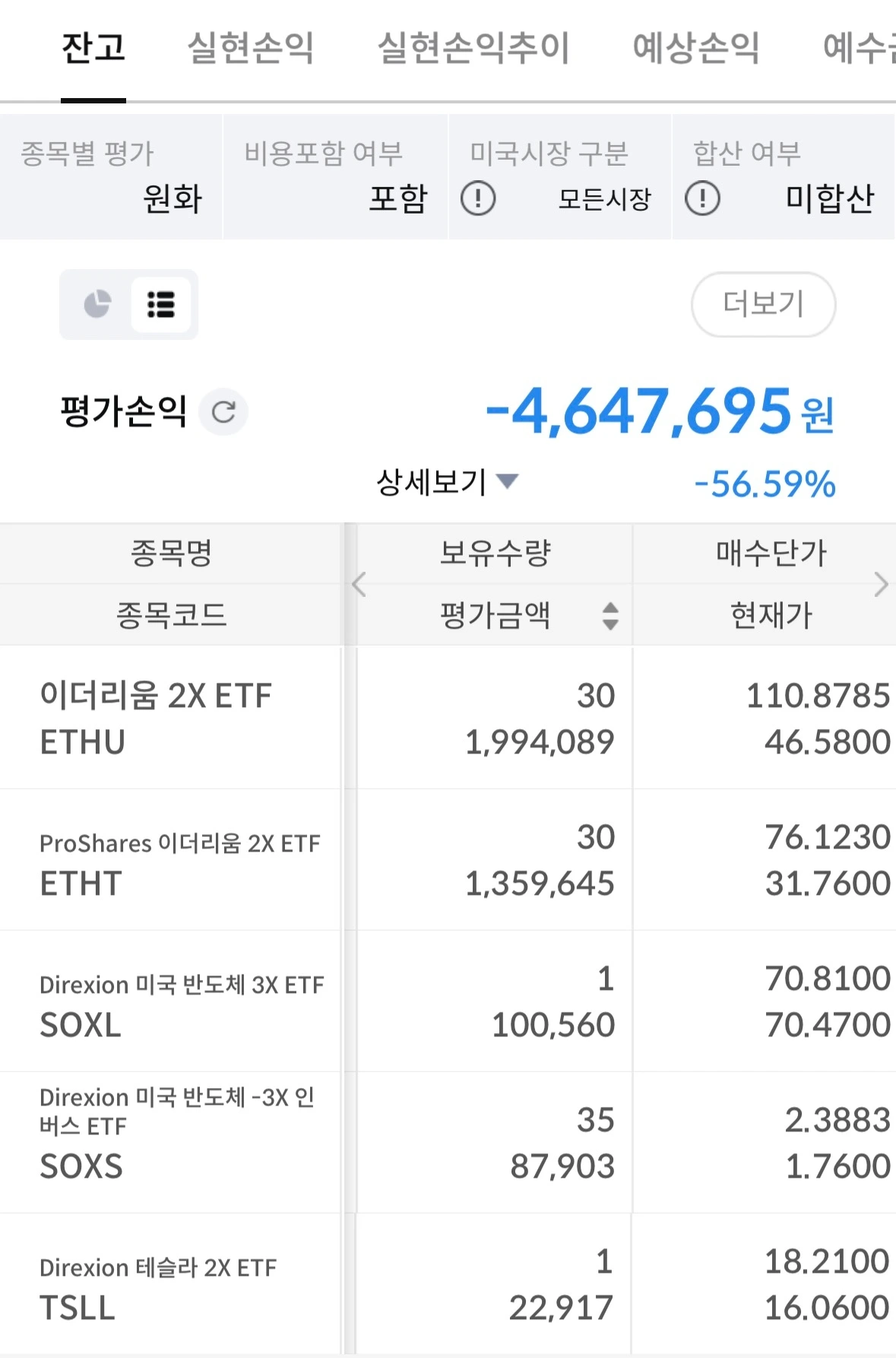This screenshot has height=1358, width=896.
Task: Tap the 더보기 button
Action: point(763,304)
